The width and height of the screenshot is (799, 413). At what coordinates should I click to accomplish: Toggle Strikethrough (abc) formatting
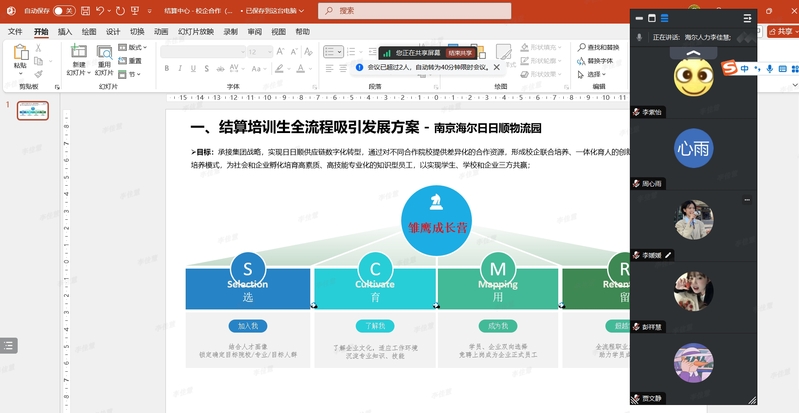tap(220, 68)
